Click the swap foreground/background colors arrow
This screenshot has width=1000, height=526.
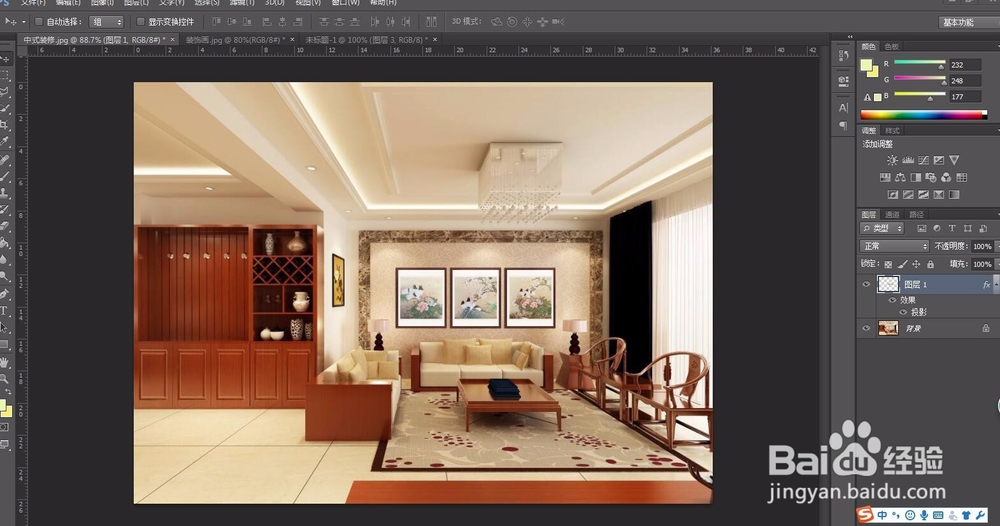click(x=8, y=393)
